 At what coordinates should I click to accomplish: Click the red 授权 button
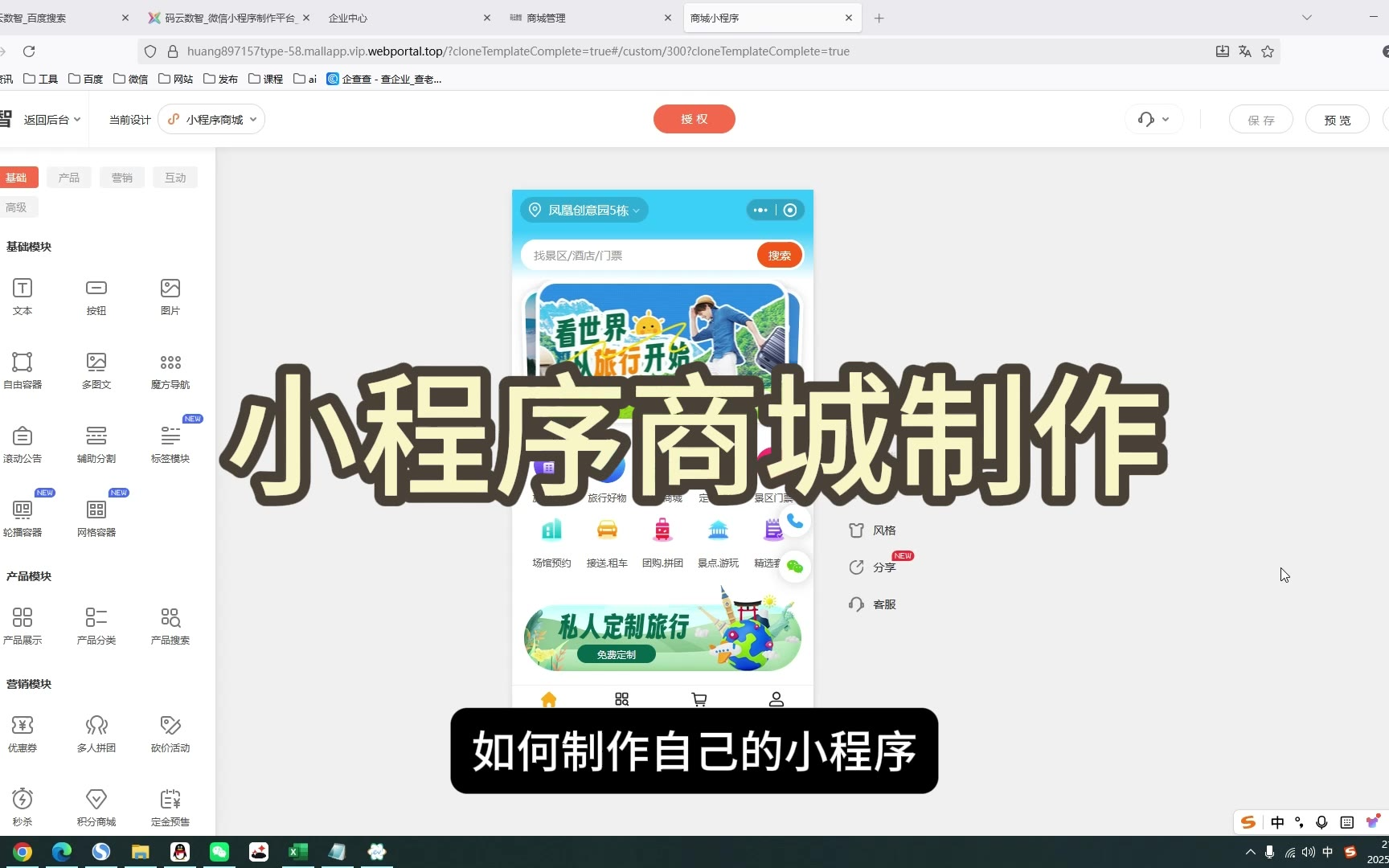(694, 119)
